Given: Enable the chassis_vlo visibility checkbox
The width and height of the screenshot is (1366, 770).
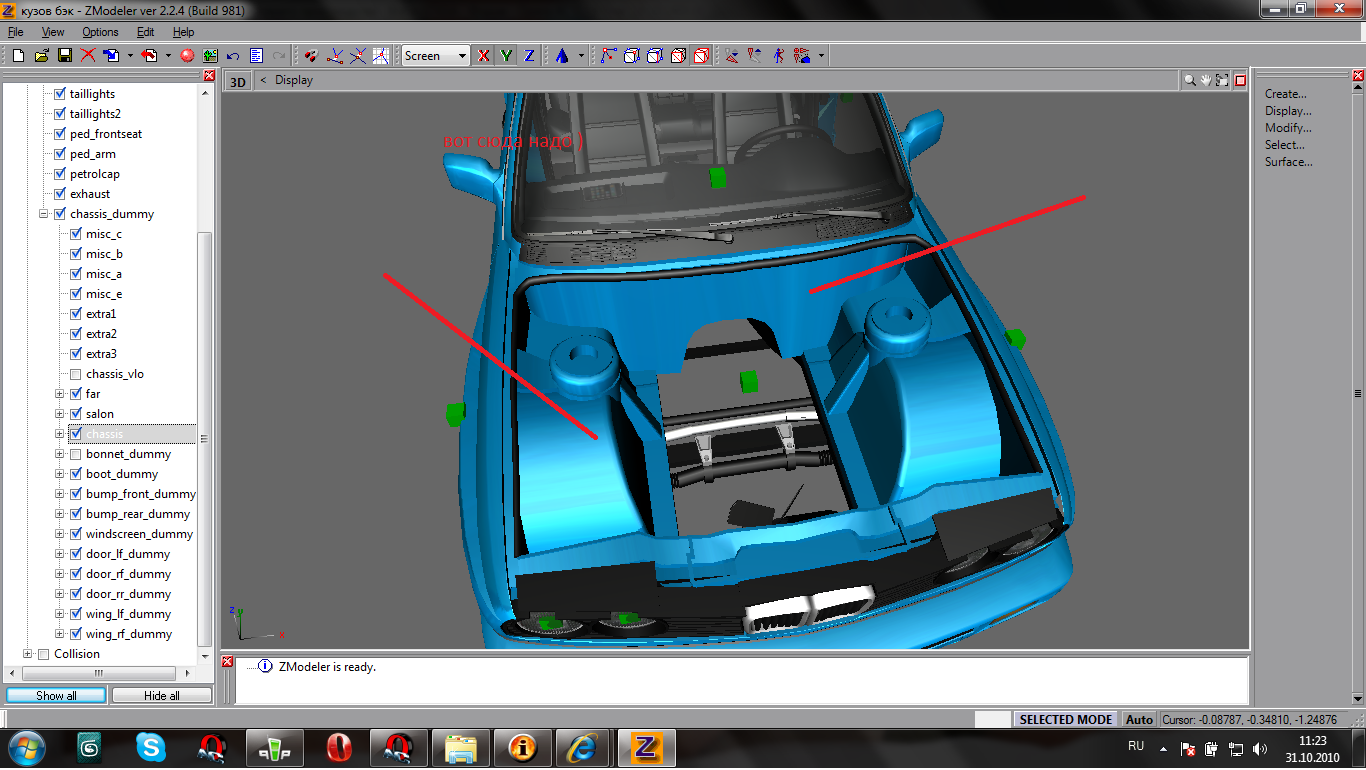Looking at the screenshot, I should coord(76,374).
